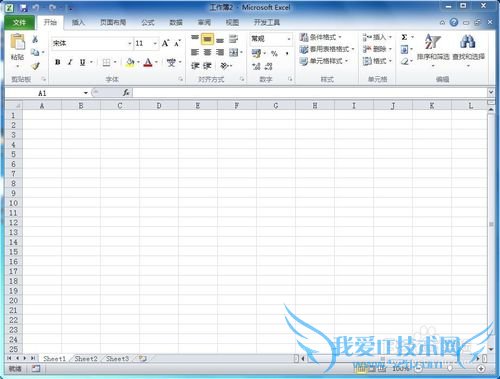
Task: Toggle Top Align
Action: point(195,39)
